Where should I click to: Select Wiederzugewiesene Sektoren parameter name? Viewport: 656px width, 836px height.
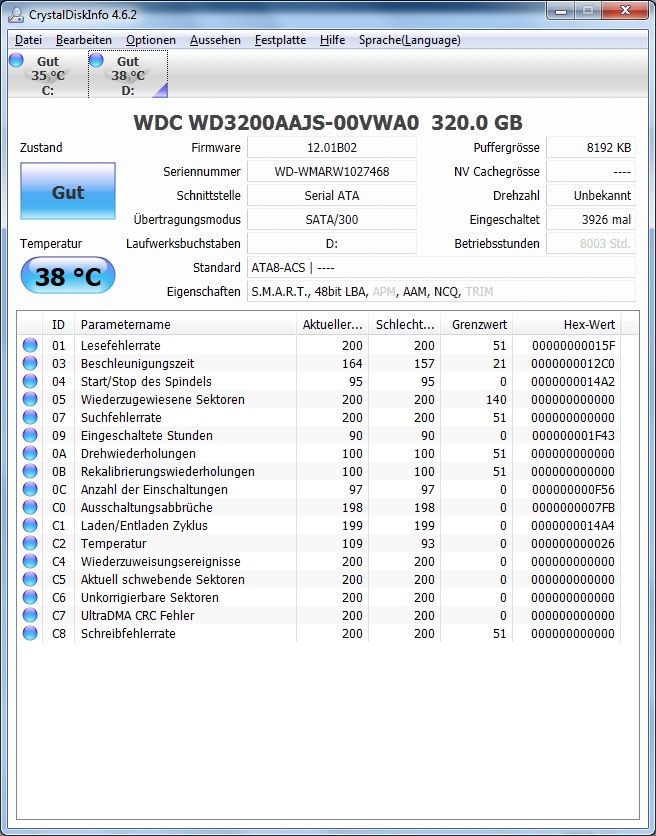tap(163, 399)
